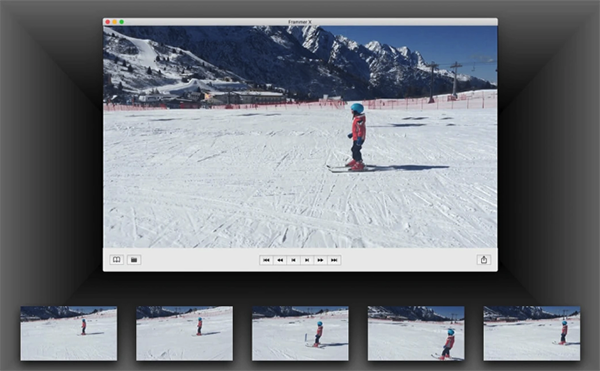
Task: Click the fast-forward double-arrow button
Action: tap(321, 260)
